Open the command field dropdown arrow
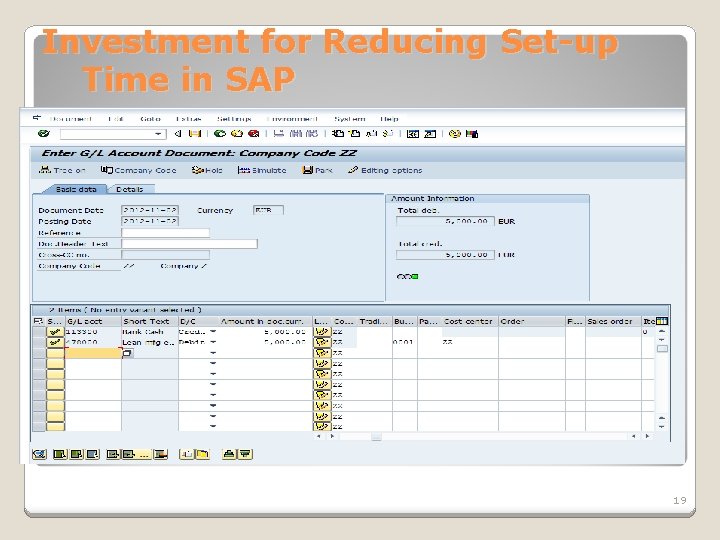 point(158,134)
